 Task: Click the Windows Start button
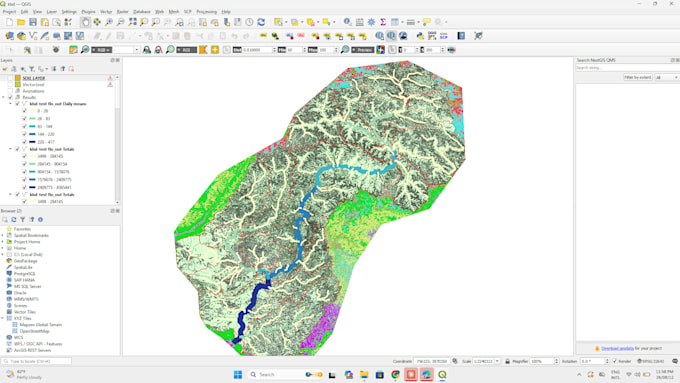click(x=238, y=374)
